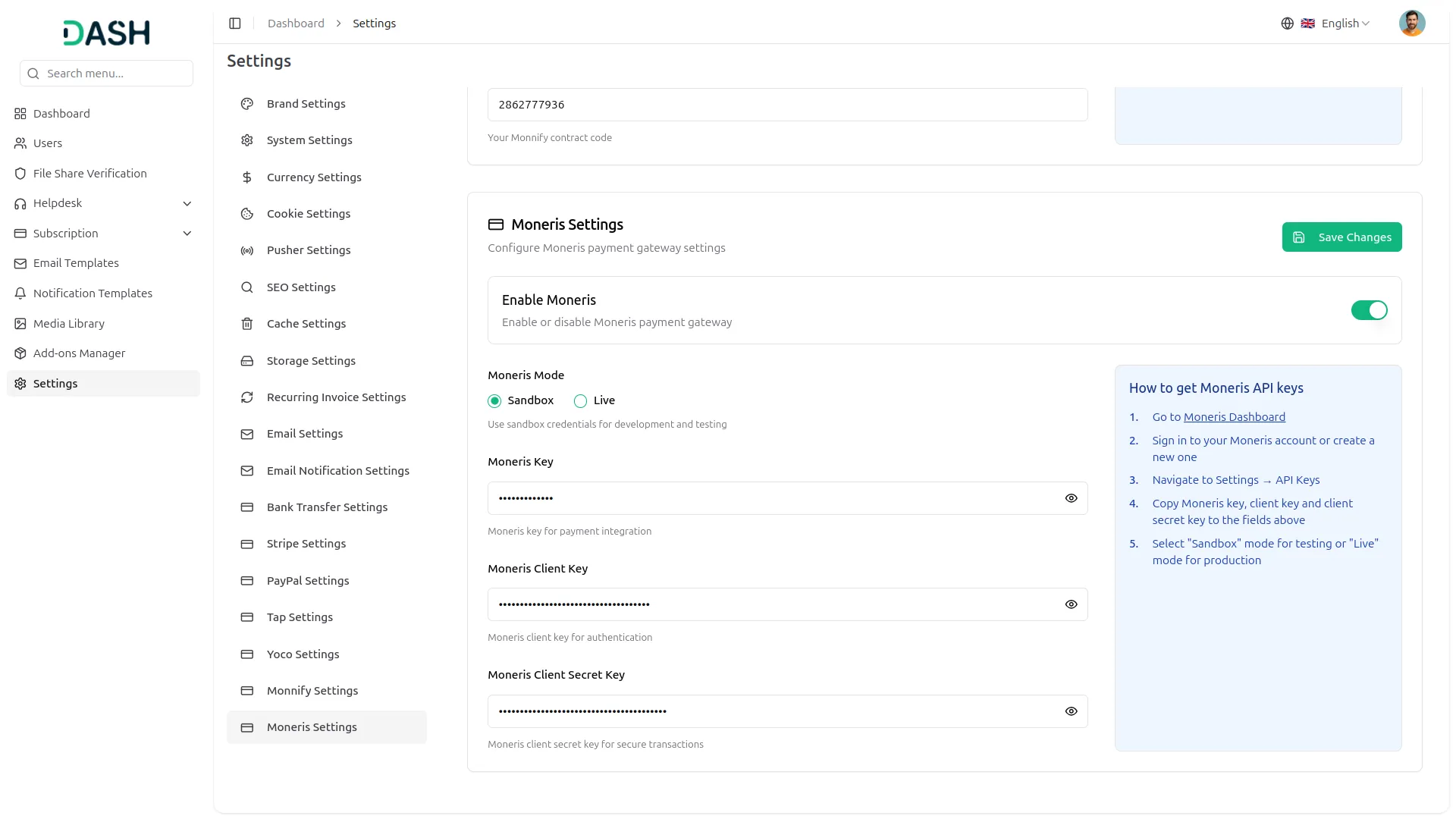Click the DASH logo
This screenshot has width=1456, height=819.
[x=106, y=33]
